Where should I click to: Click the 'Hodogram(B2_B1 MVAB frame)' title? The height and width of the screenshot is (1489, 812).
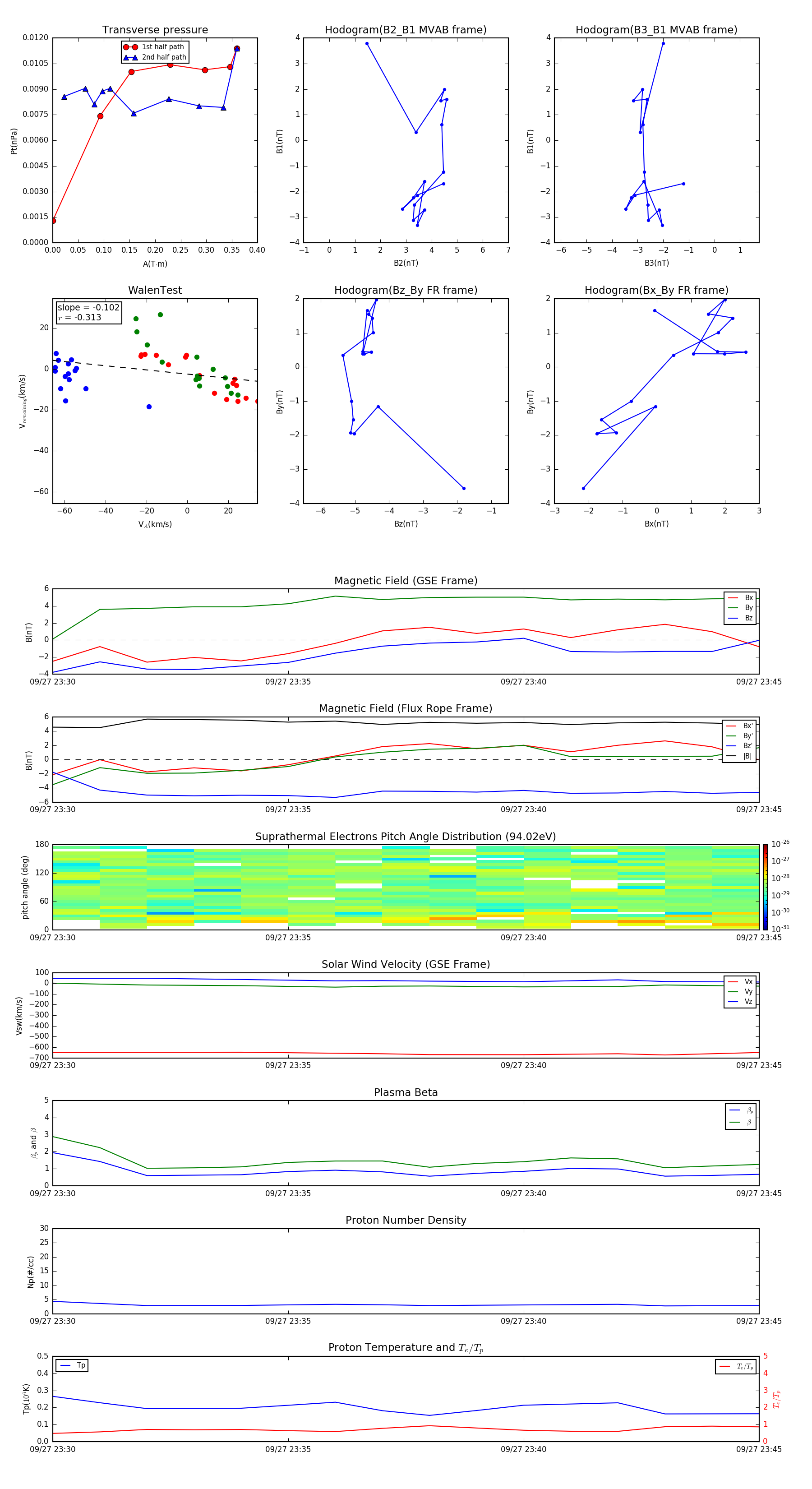(406, 30)
